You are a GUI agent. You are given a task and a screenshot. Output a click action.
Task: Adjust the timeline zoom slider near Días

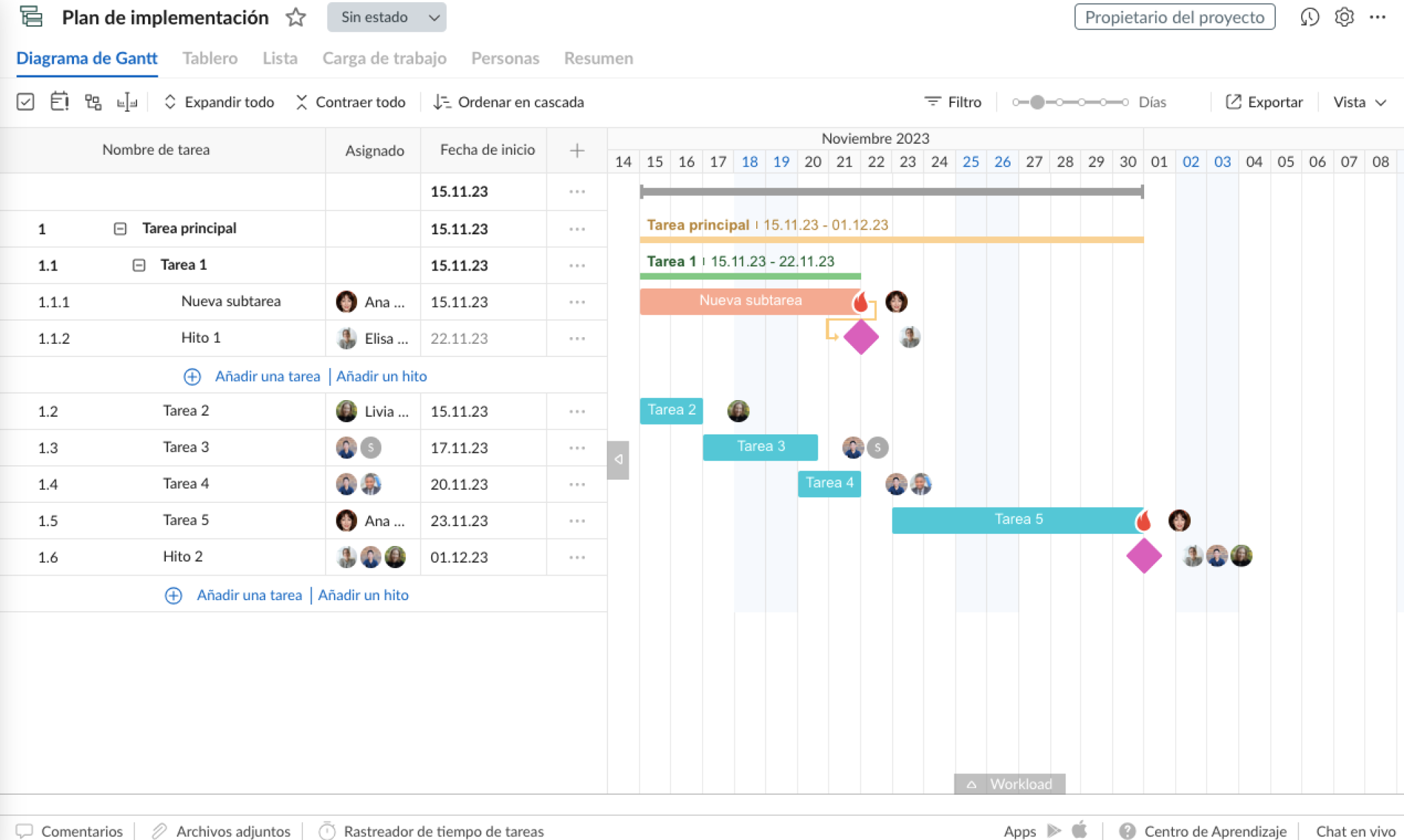1037,101
